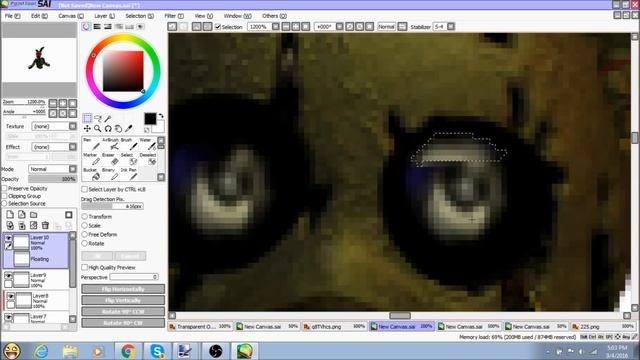This screenshot has width=640, height=360.
Task: Open Skype from the taskbar
Action: tap(157, 351)
